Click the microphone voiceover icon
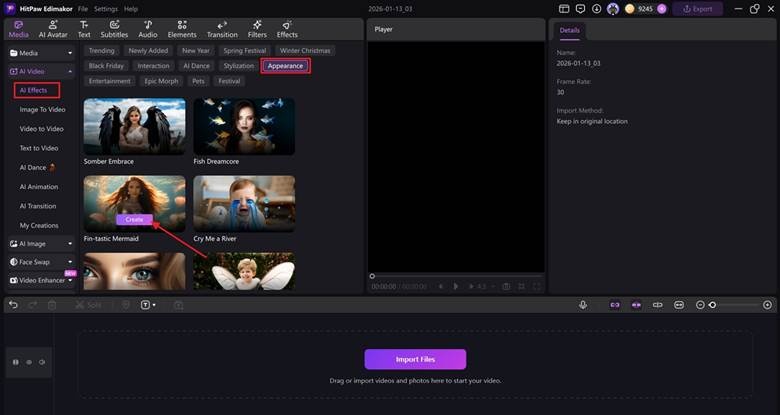Viewport: 780px width, 415px height. tap(583, 304)
